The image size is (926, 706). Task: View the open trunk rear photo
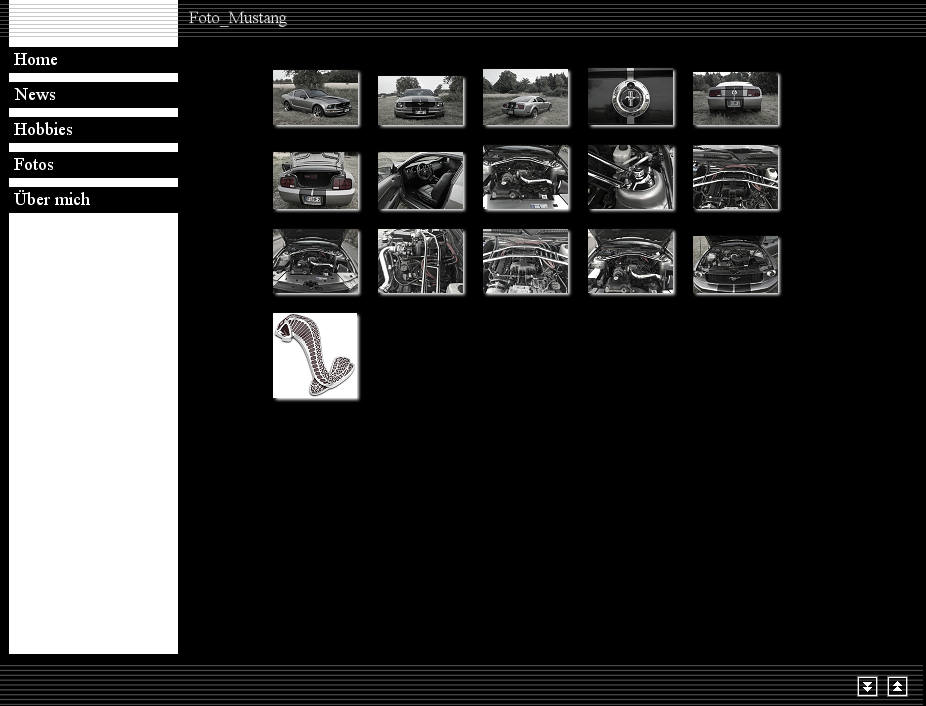click(315, 180)
